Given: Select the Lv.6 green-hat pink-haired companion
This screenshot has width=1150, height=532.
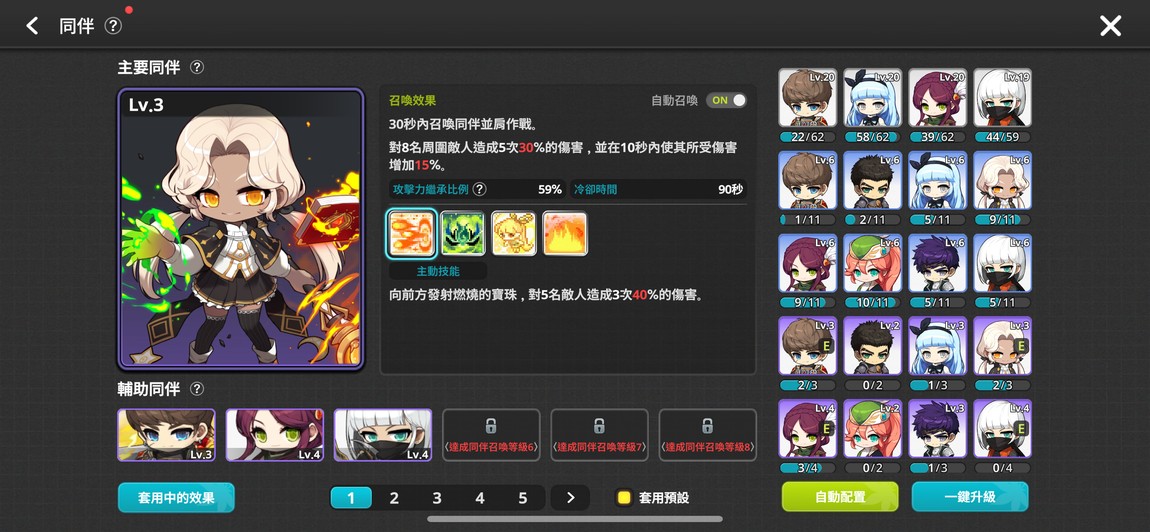Looking at the screenshot, I should (x=873, y=263).
